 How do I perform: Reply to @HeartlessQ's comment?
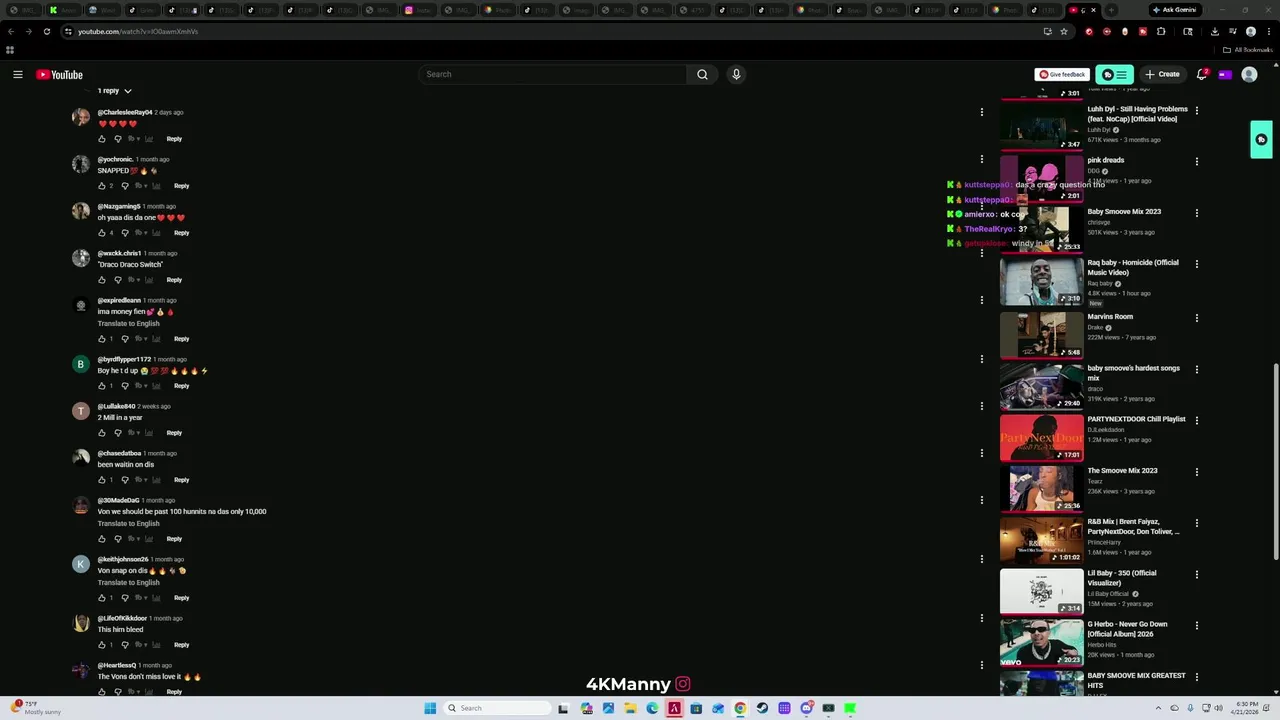click(174, 692)
